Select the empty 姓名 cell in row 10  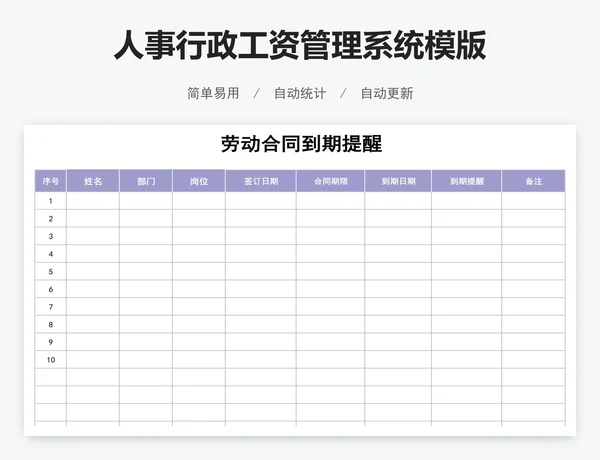coord(93,359)
